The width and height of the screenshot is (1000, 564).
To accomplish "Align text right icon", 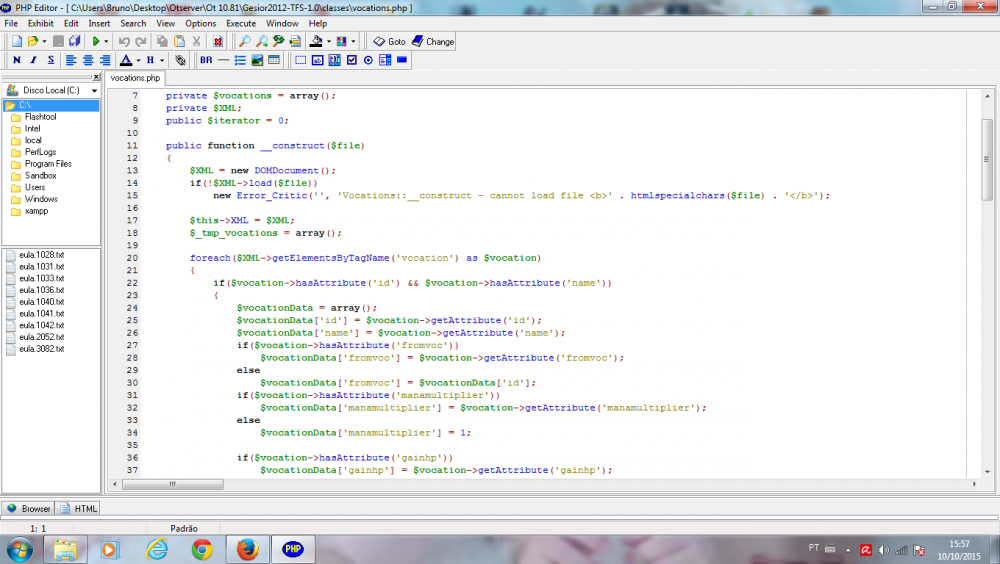I will tap(105, 60).
